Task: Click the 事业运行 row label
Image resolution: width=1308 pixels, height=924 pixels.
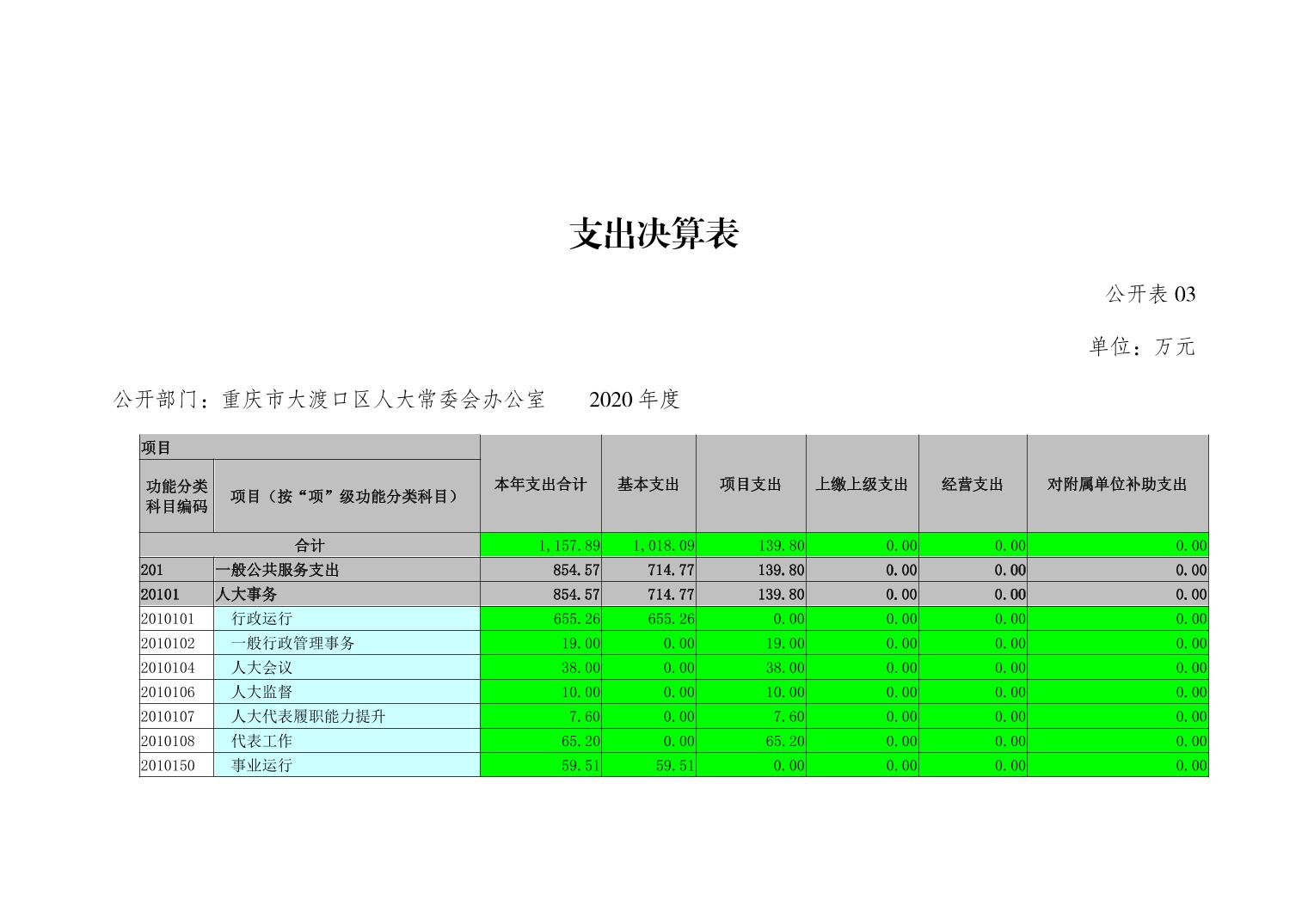Action: [x=261, y=765]
